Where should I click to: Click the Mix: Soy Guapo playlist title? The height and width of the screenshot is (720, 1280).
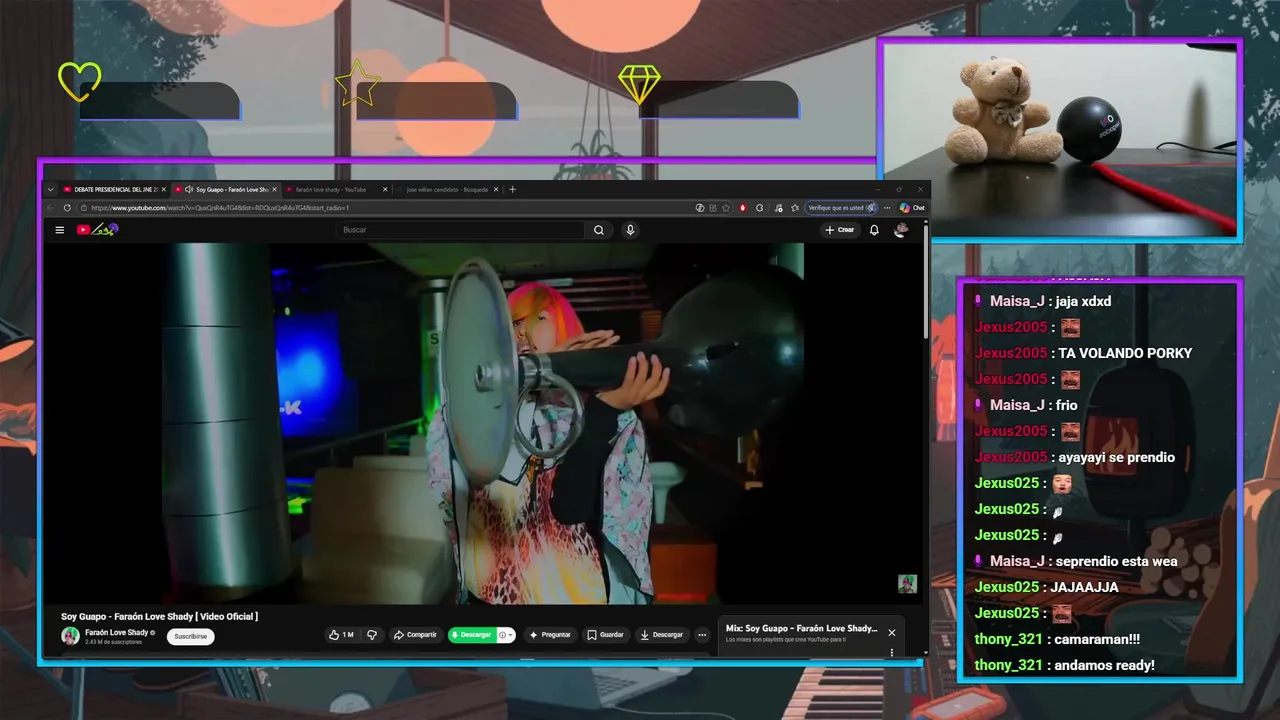click(x=802, y=629)
